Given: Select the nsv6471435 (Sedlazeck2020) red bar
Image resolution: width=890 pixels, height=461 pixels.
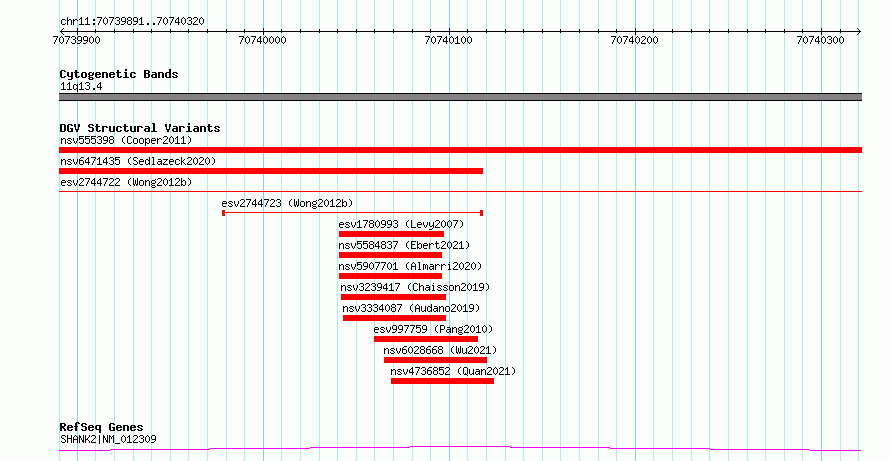Looking at the screenshot, I should [271, 171].
